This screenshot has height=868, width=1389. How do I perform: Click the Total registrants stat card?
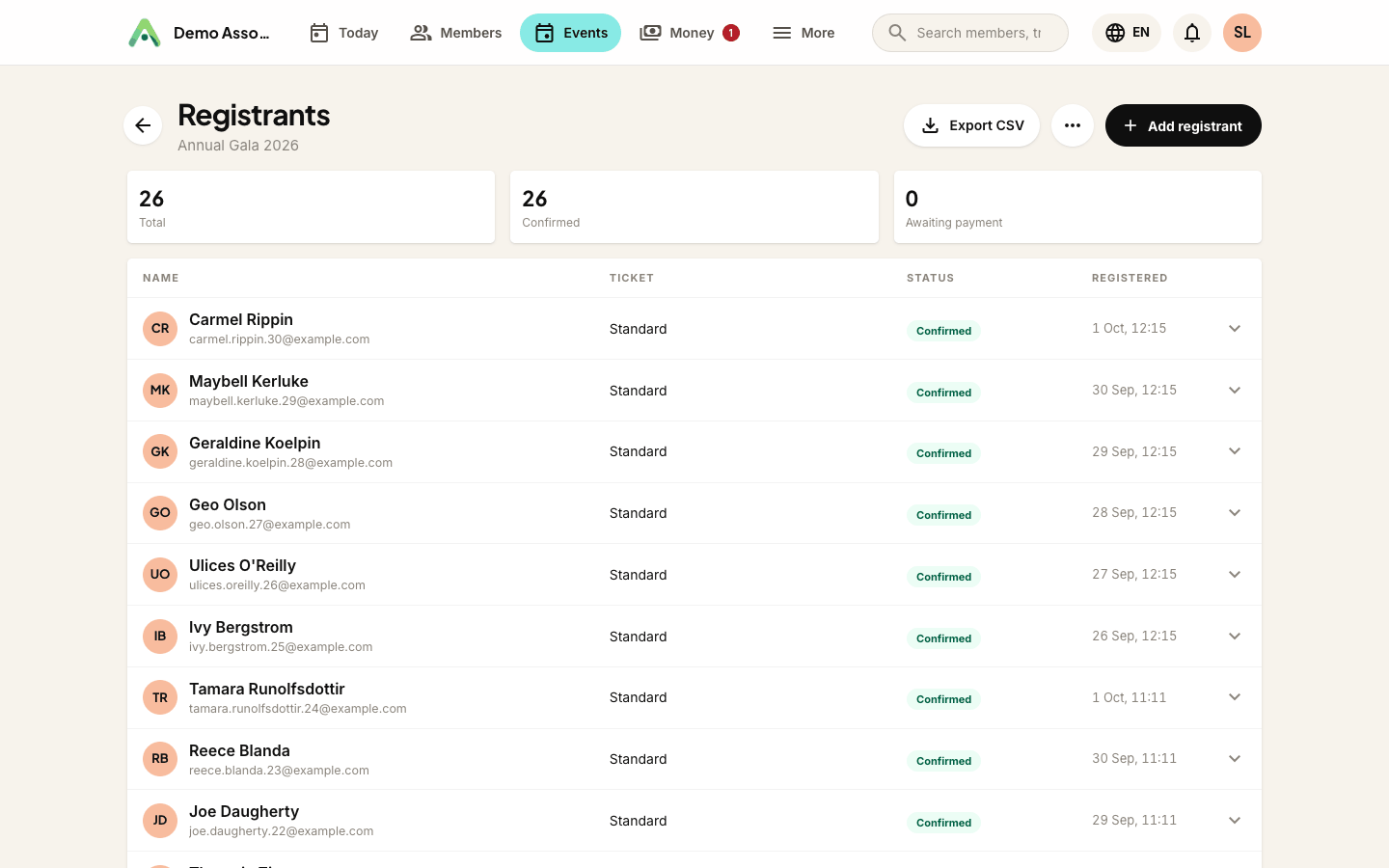point(311,207)
